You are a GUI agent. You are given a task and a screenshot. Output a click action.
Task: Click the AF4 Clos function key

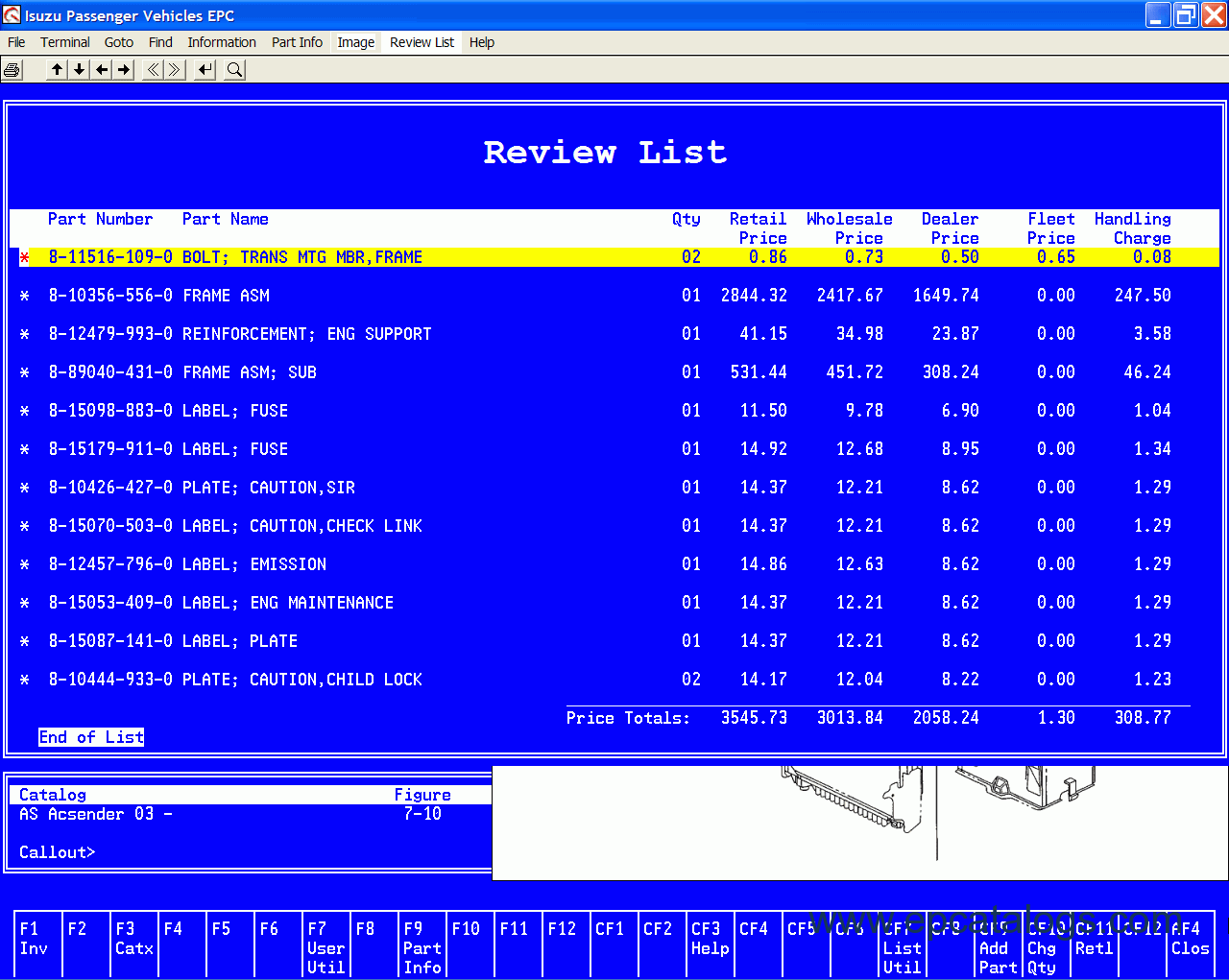tap(1191, 944)
